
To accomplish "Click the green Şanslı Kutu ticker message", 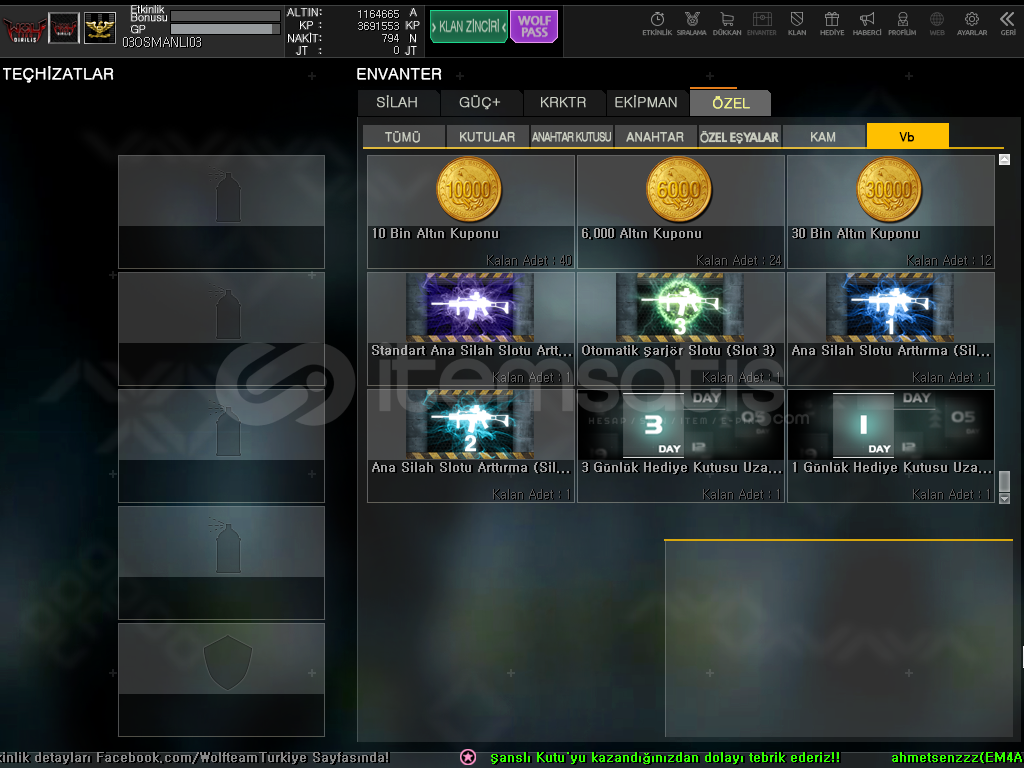I will coord(665,758).
